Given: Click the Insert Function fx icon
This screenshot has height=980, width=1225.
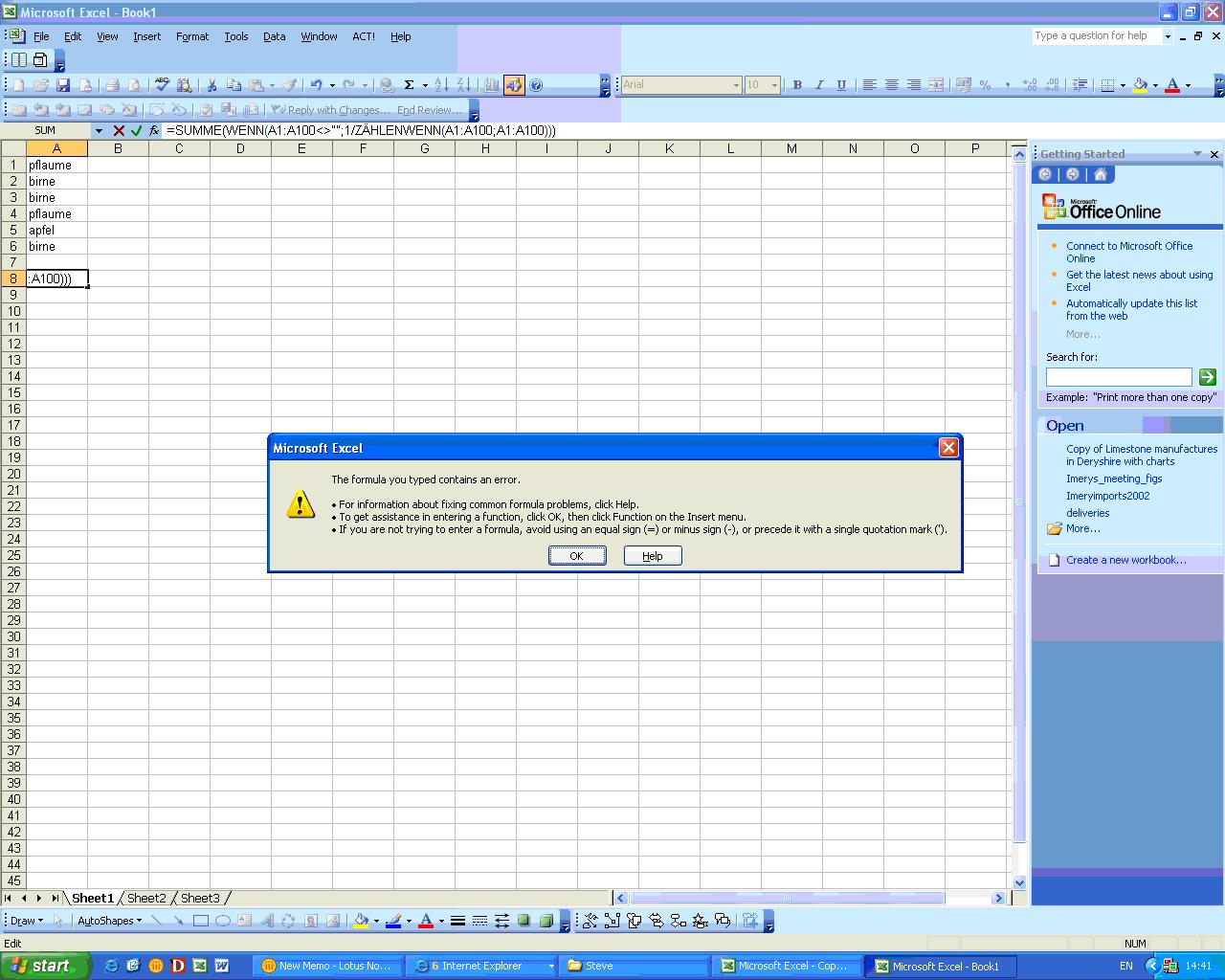Looking at the screenshot, I should coord(153,130).
